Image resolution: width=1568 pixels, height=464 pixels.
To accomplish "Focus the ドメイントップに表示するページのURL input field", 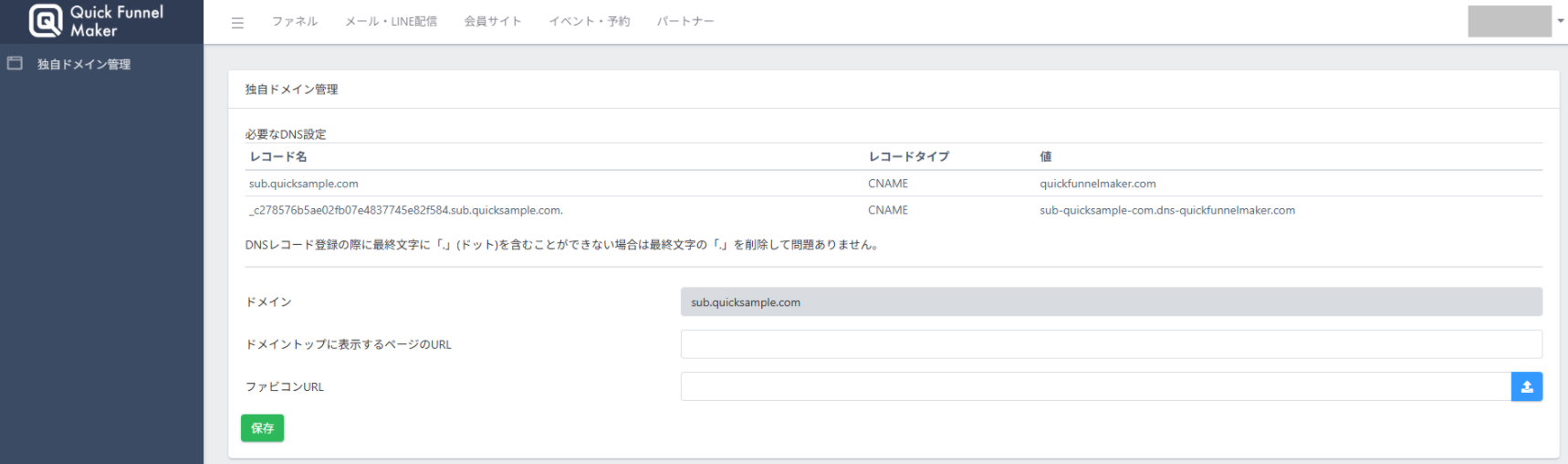I will (x=1110, y=344).
